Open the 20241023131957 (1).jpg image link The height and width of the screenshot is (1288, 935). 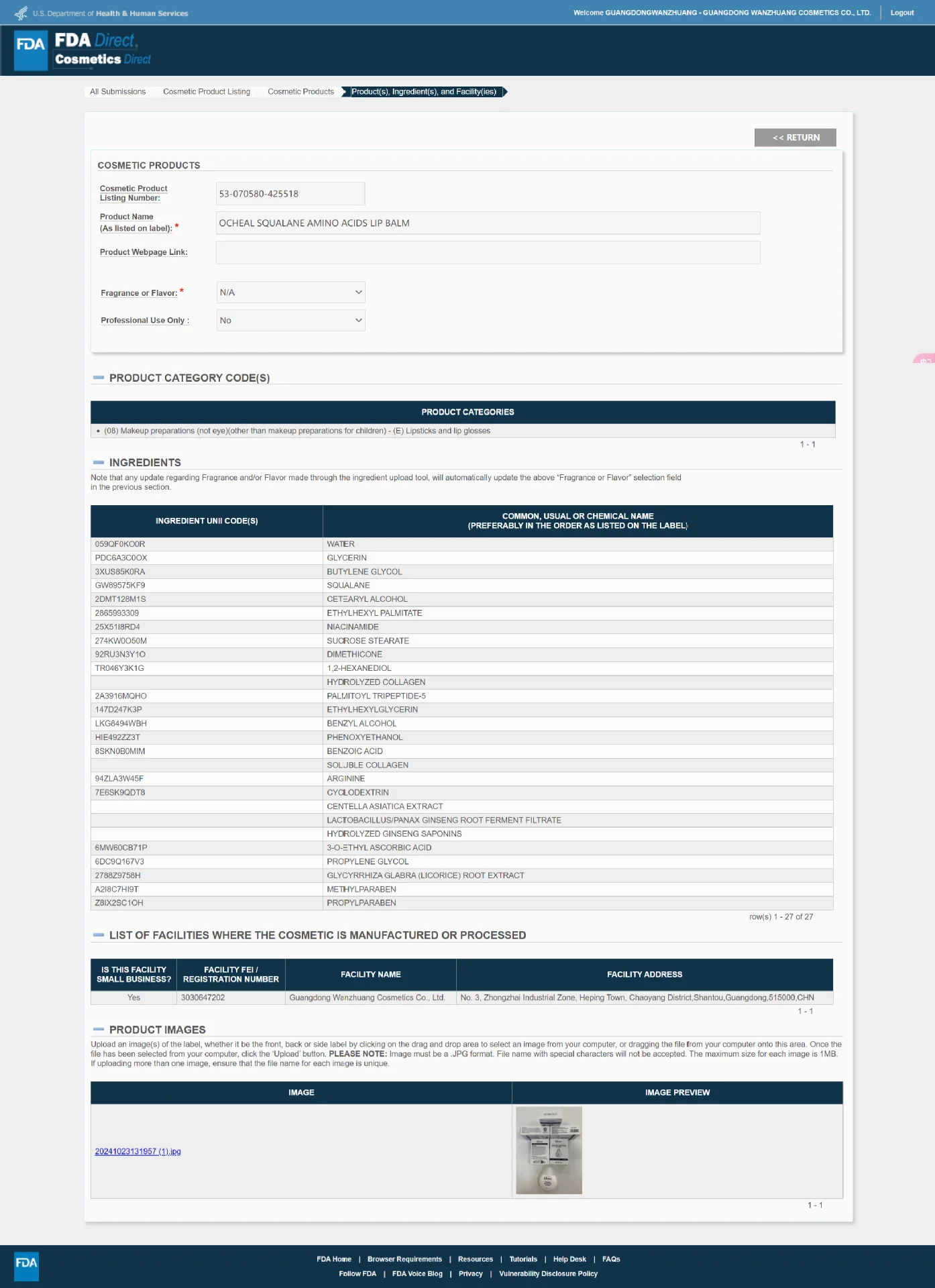click(x=138, y=1152)
